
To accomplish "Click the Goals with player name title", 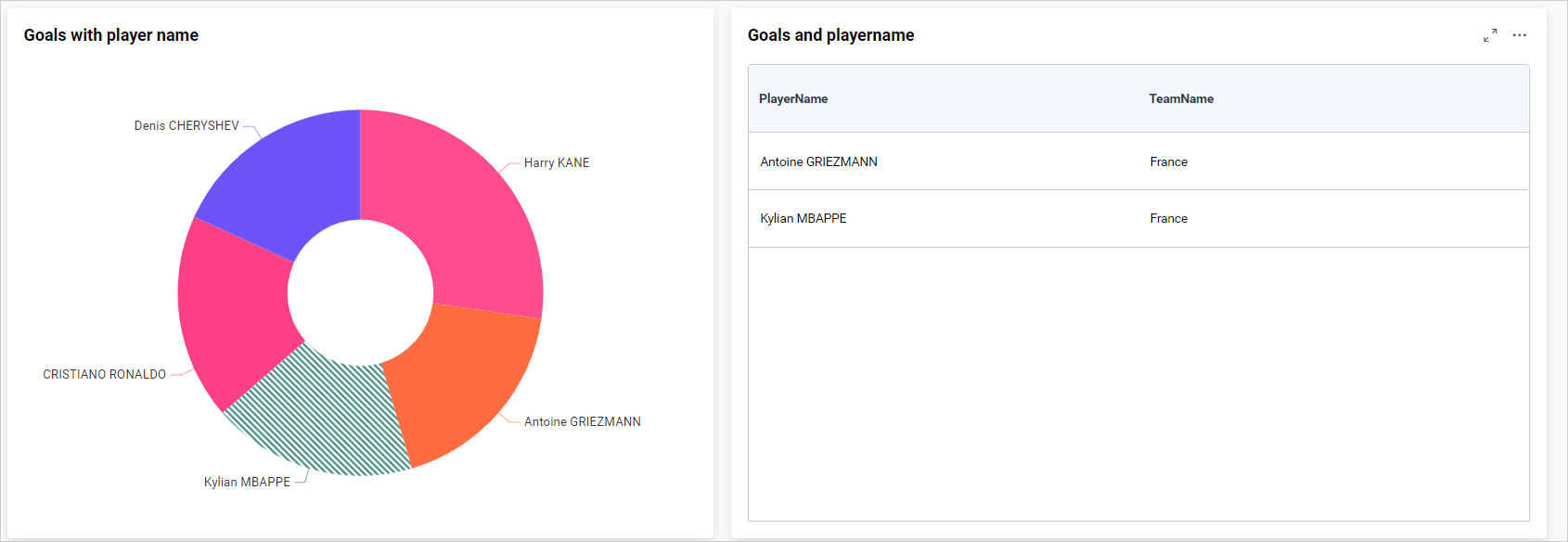I will (111, 35).
